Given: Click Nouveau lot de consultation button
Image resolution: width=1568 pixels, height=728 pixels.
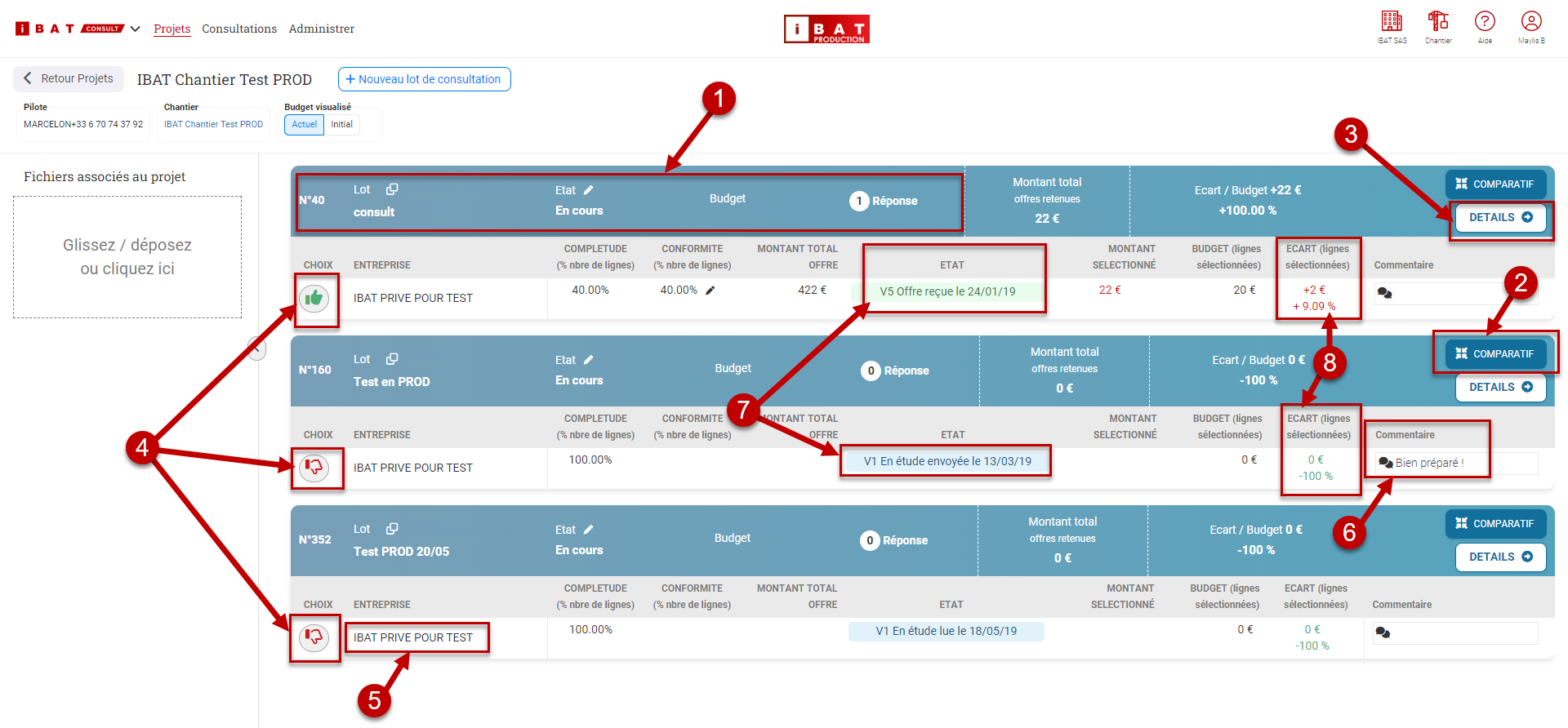Looking at the screenshot, I should [424, 79].
